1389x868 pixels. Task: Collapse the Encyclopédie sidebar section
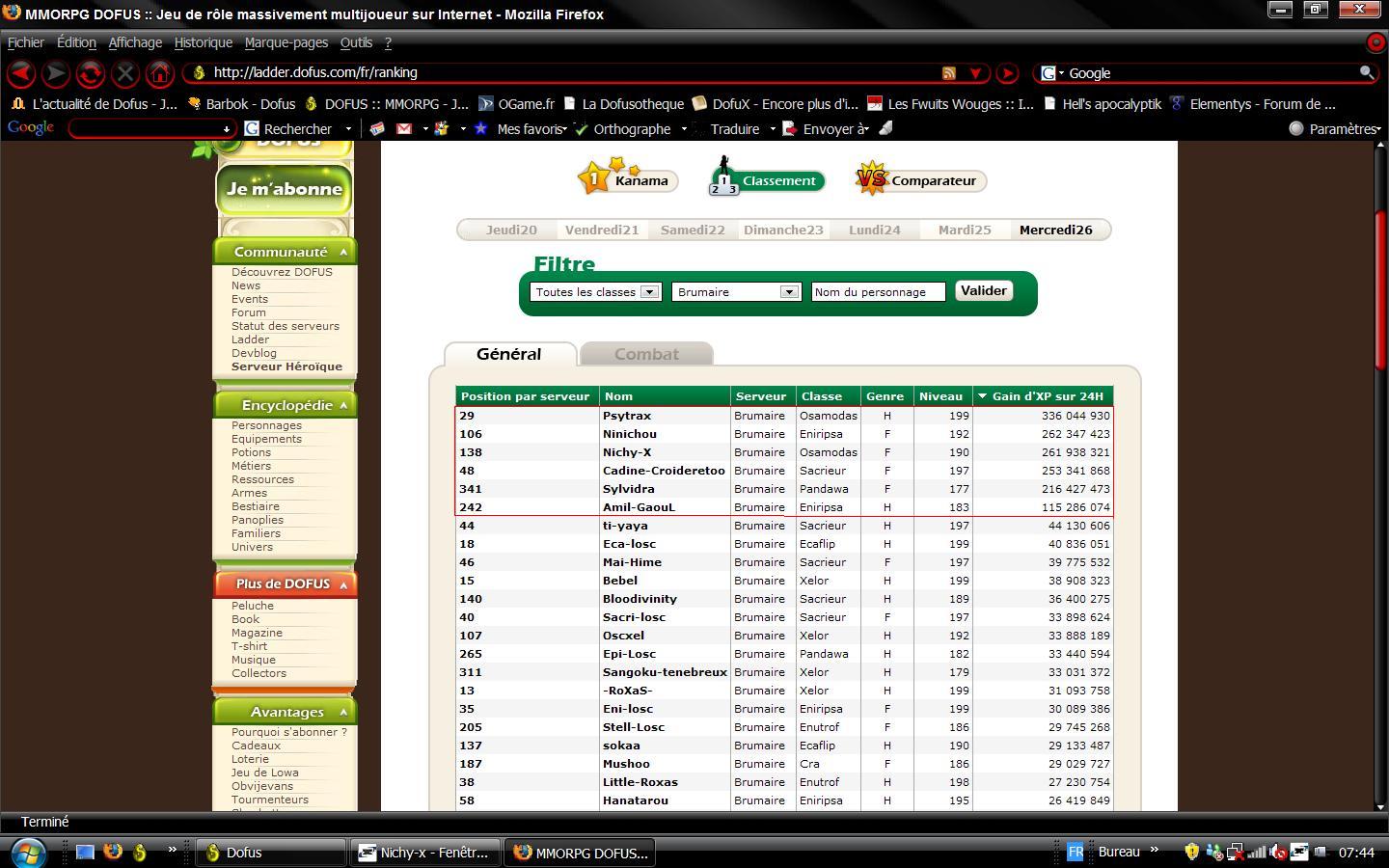[343, 406]
